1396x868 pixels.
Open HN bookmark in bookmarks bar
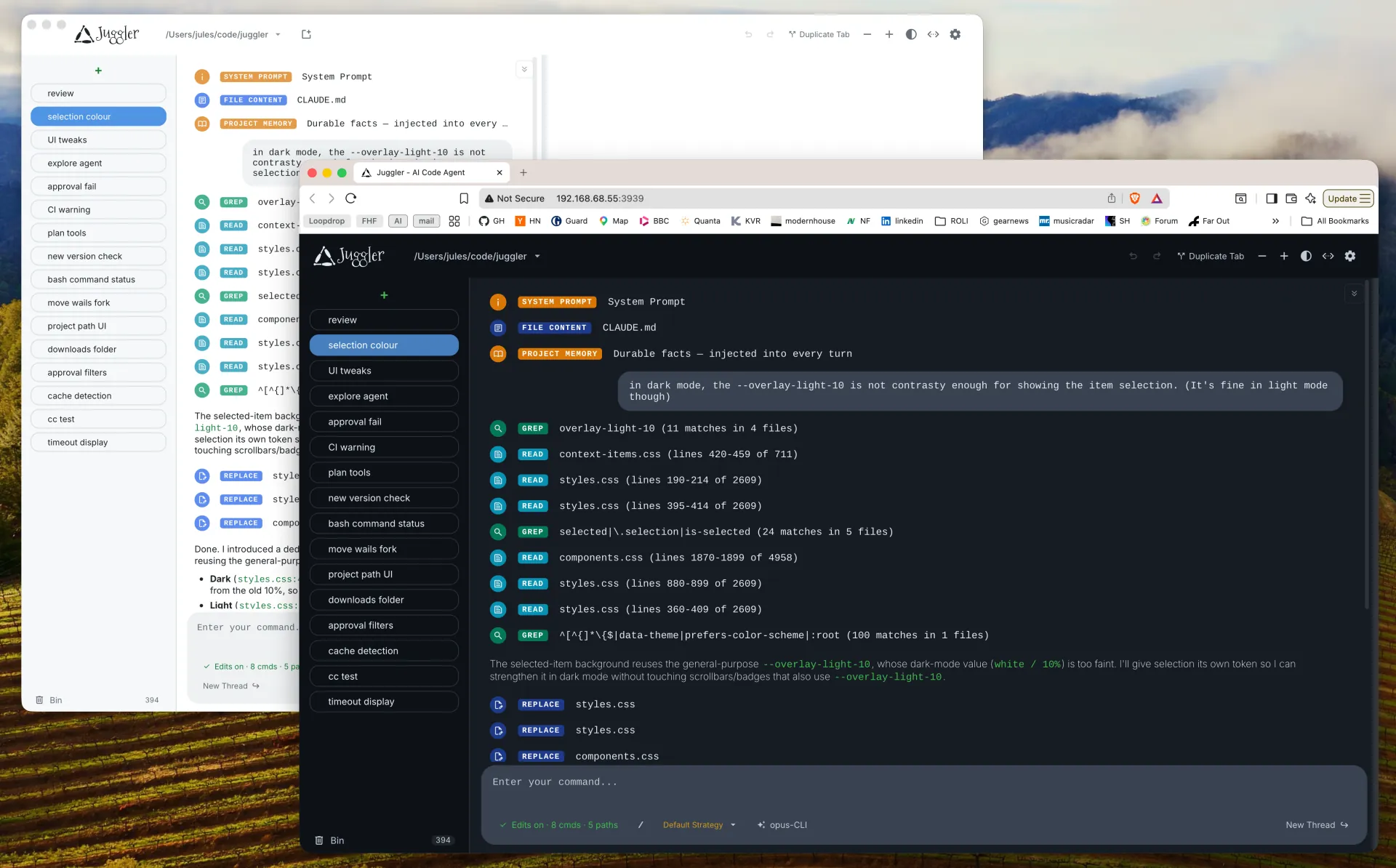[x=528, y=221]
